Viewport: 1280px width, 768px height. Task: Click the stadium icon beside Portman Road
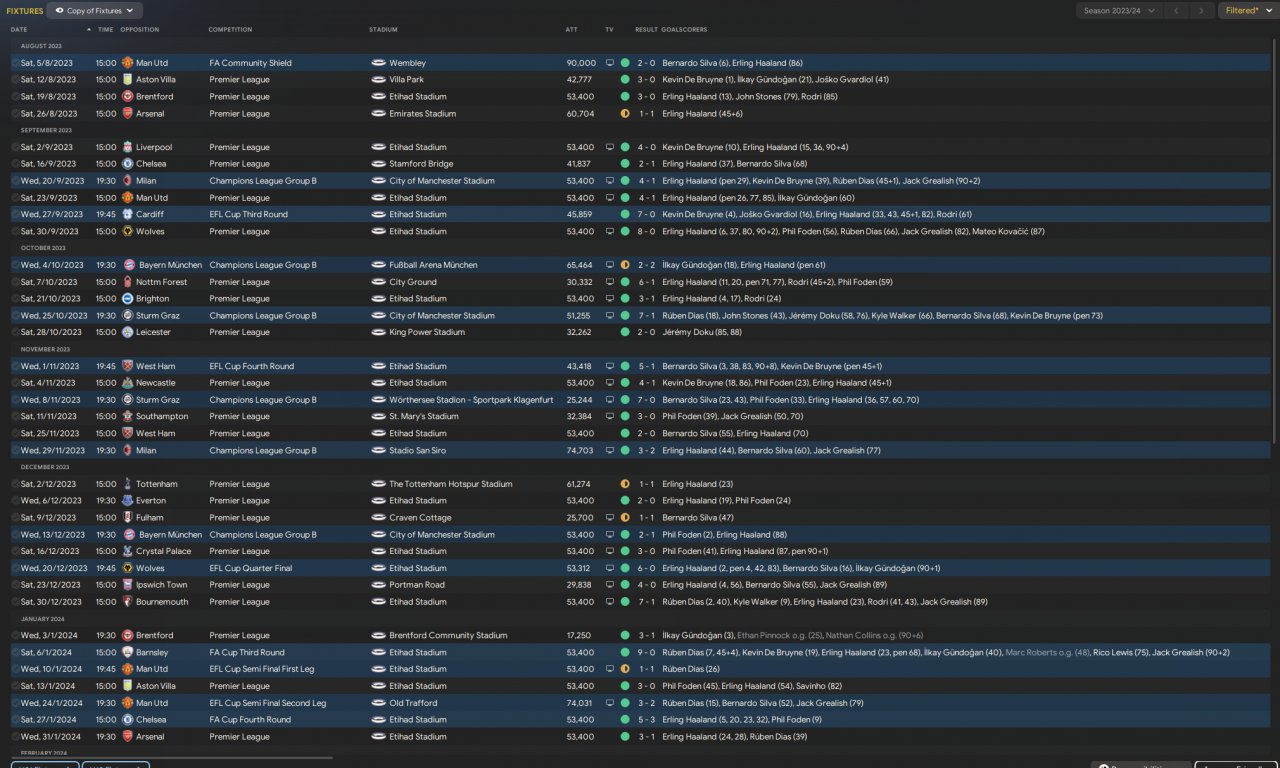(378, 585)
